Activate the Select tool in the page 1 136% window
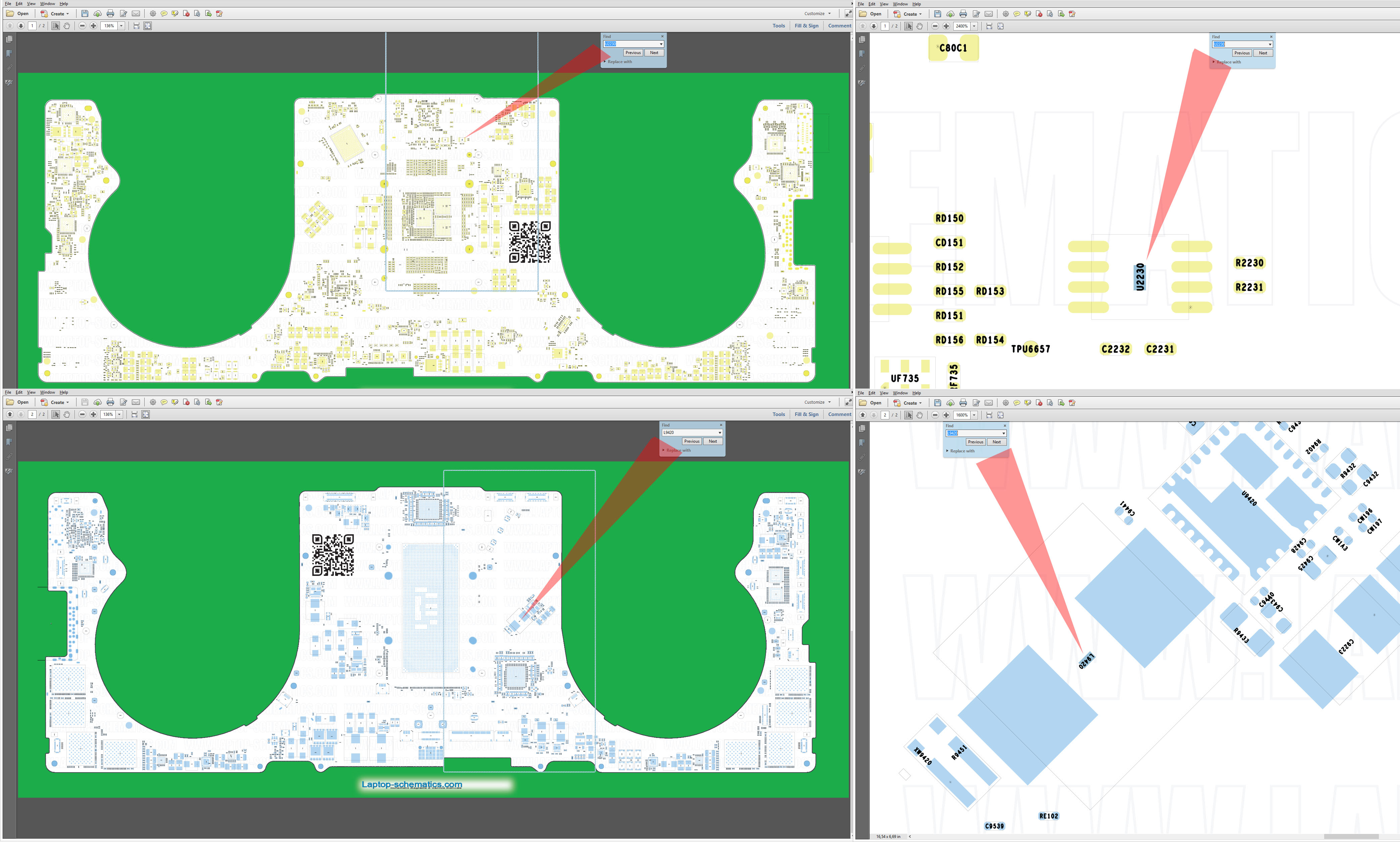 click(56, 26)
